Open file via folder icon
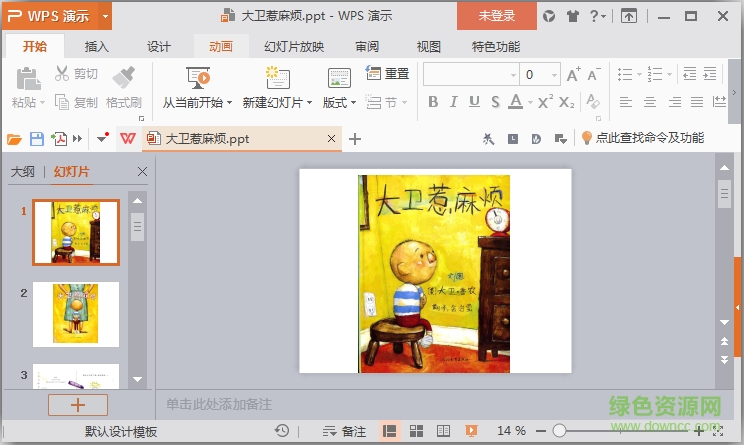744x445 pixels. tap(14, 139)
